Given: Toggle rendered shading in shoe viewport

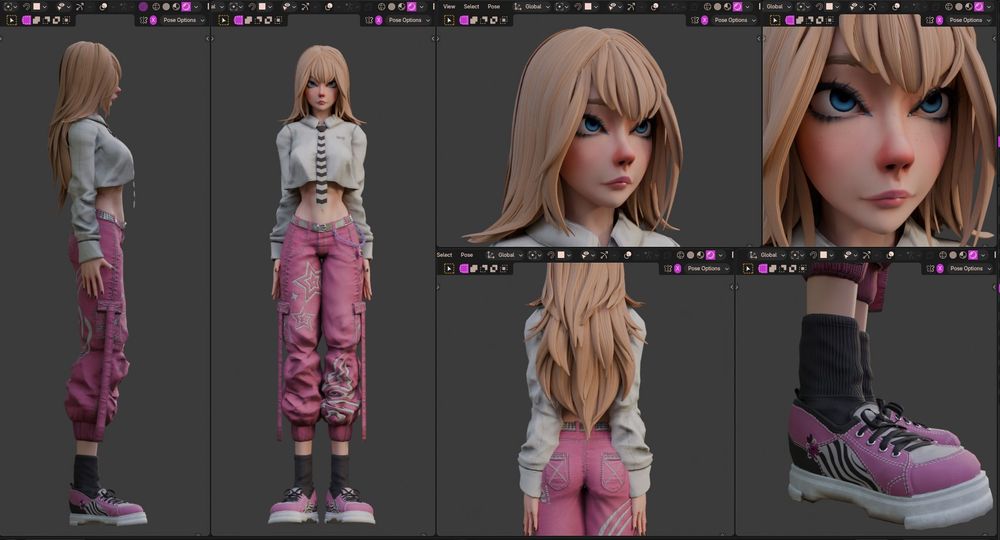Looking at the screenshot, I should point(973,255).
